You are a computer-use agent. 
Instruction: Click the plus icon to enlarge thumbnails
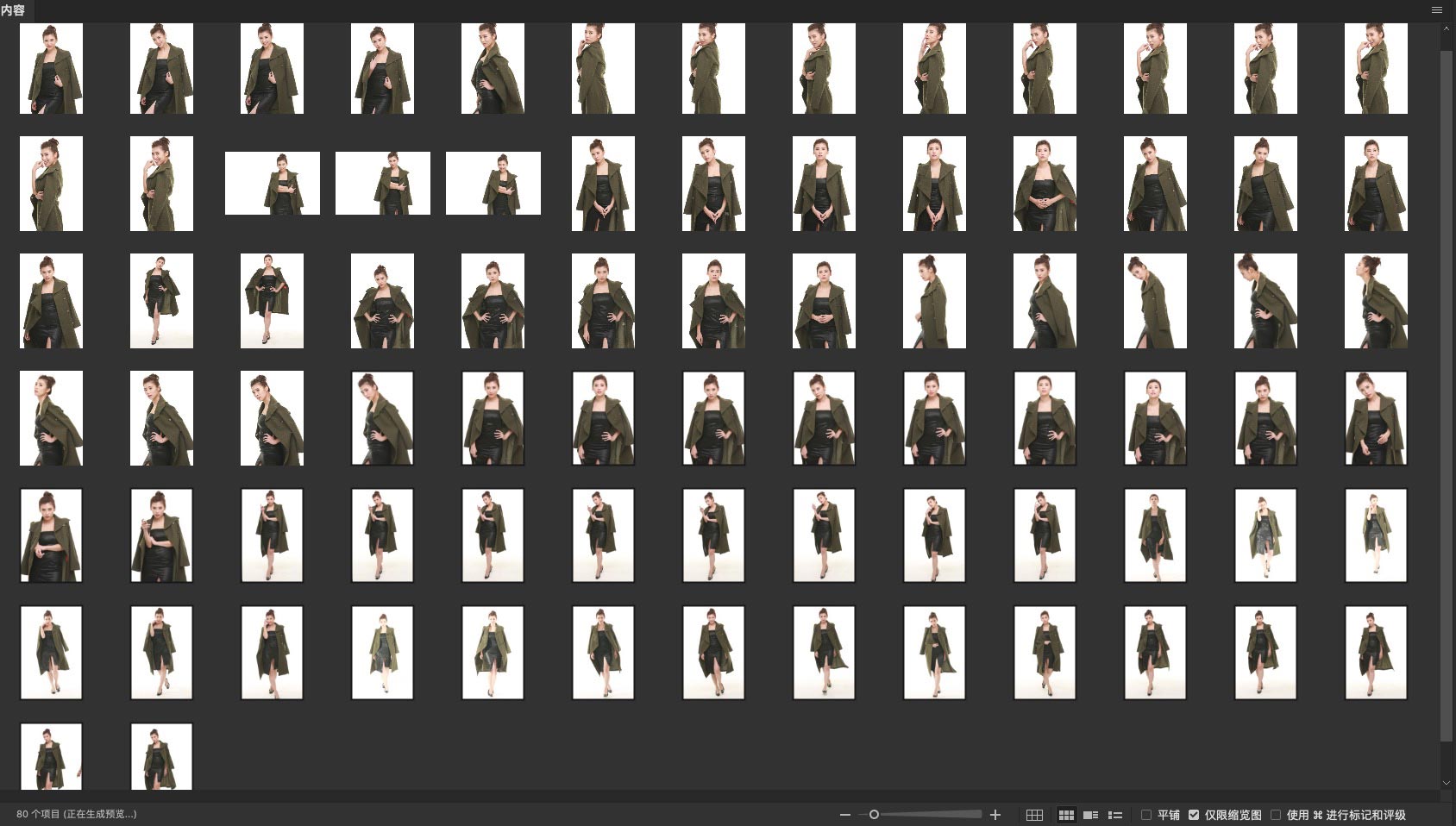[x=995, y=815]
